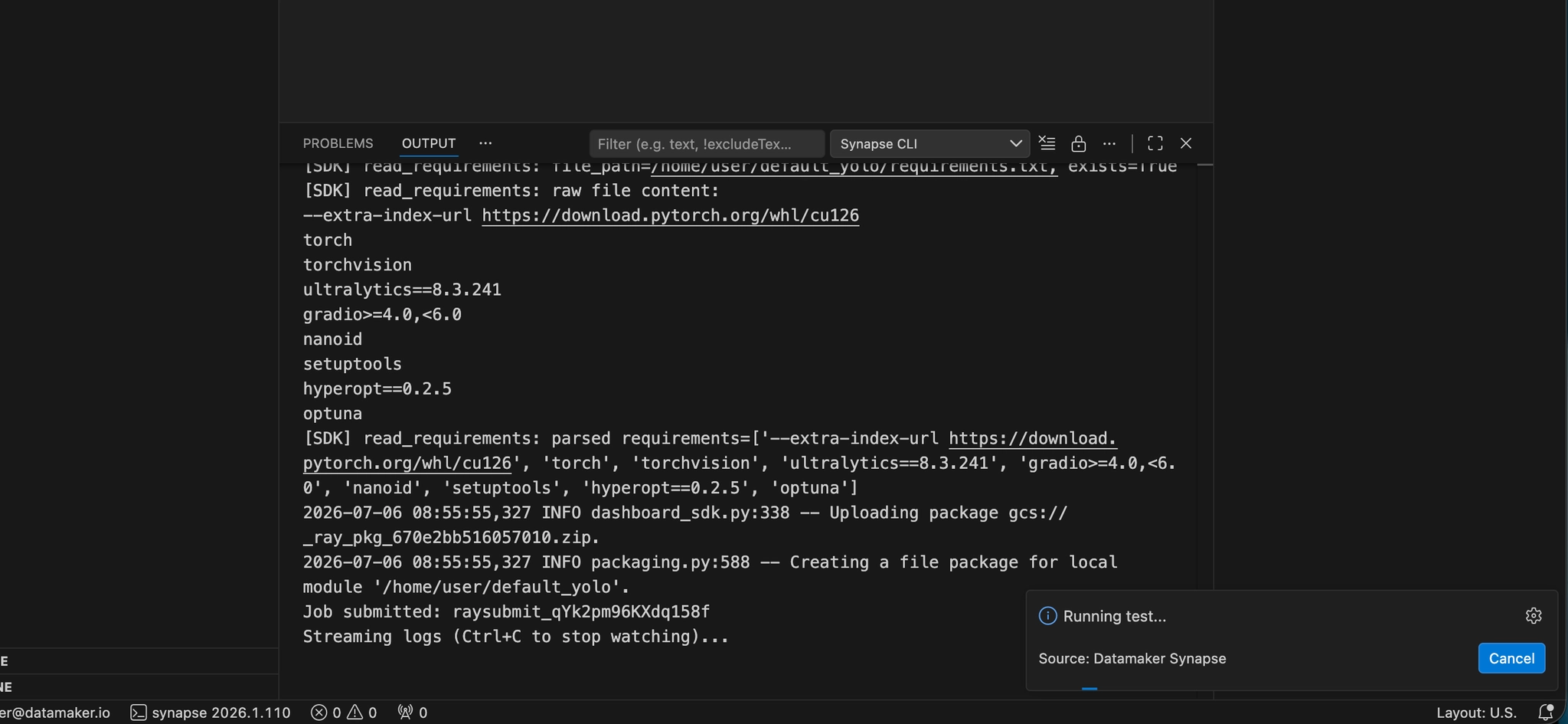Viewport: 1568px width, 724px height.
Task: Click the 'Running test...' notification message
Action: pyautogui.click(x=1114, y=616)
